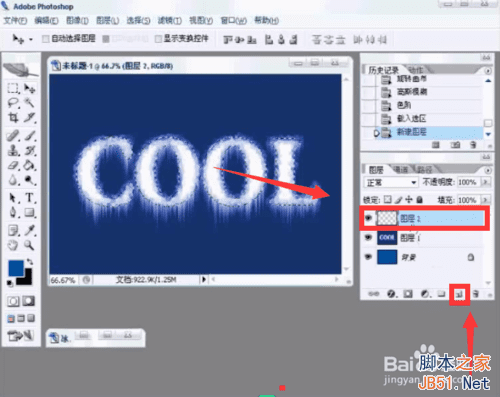Select the Clone Stamp tool
This screenshot has width=500, height=397.
tap(13, 150)
